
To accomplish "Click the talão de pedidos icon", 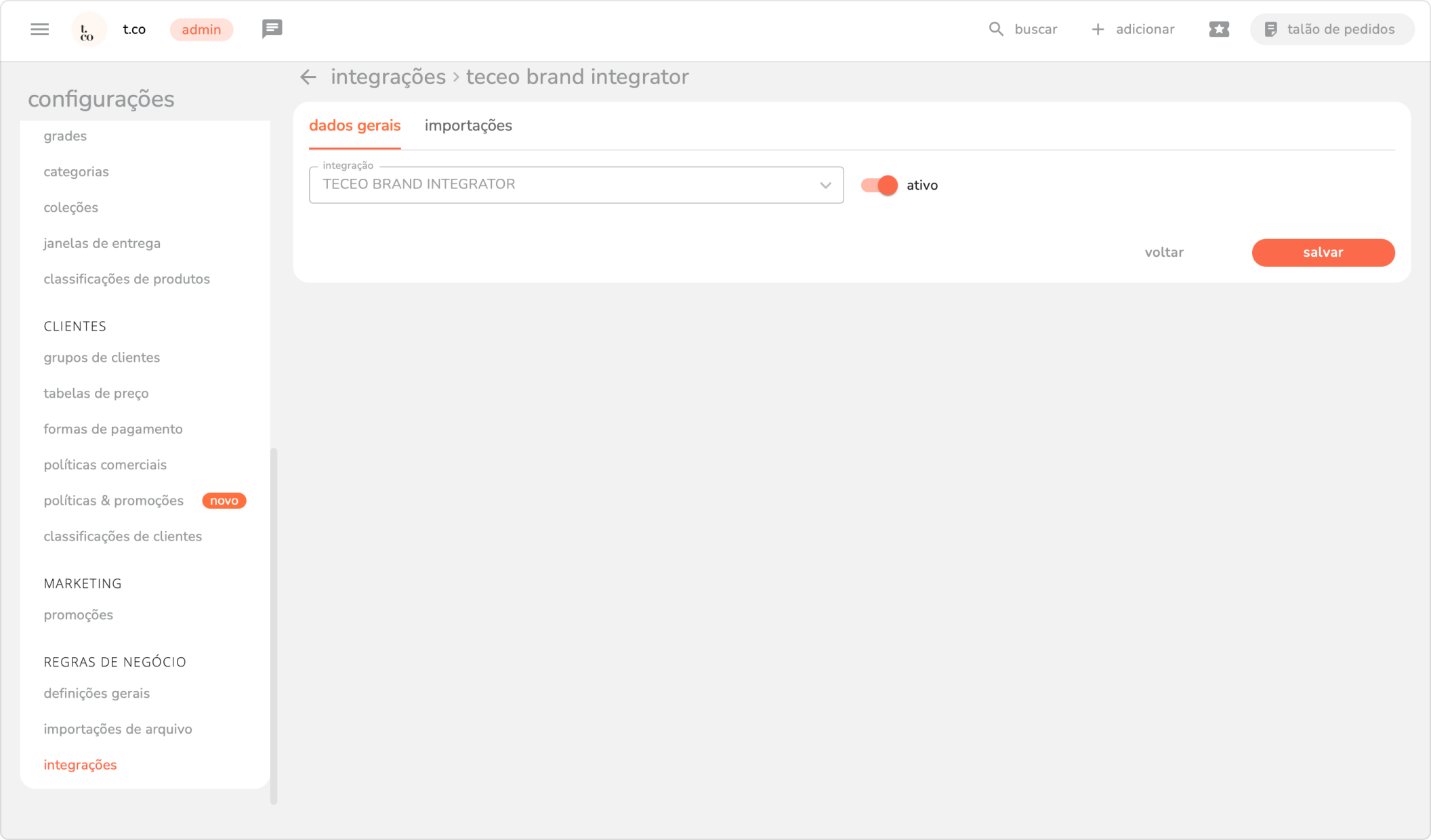I will coord(1271,29).
